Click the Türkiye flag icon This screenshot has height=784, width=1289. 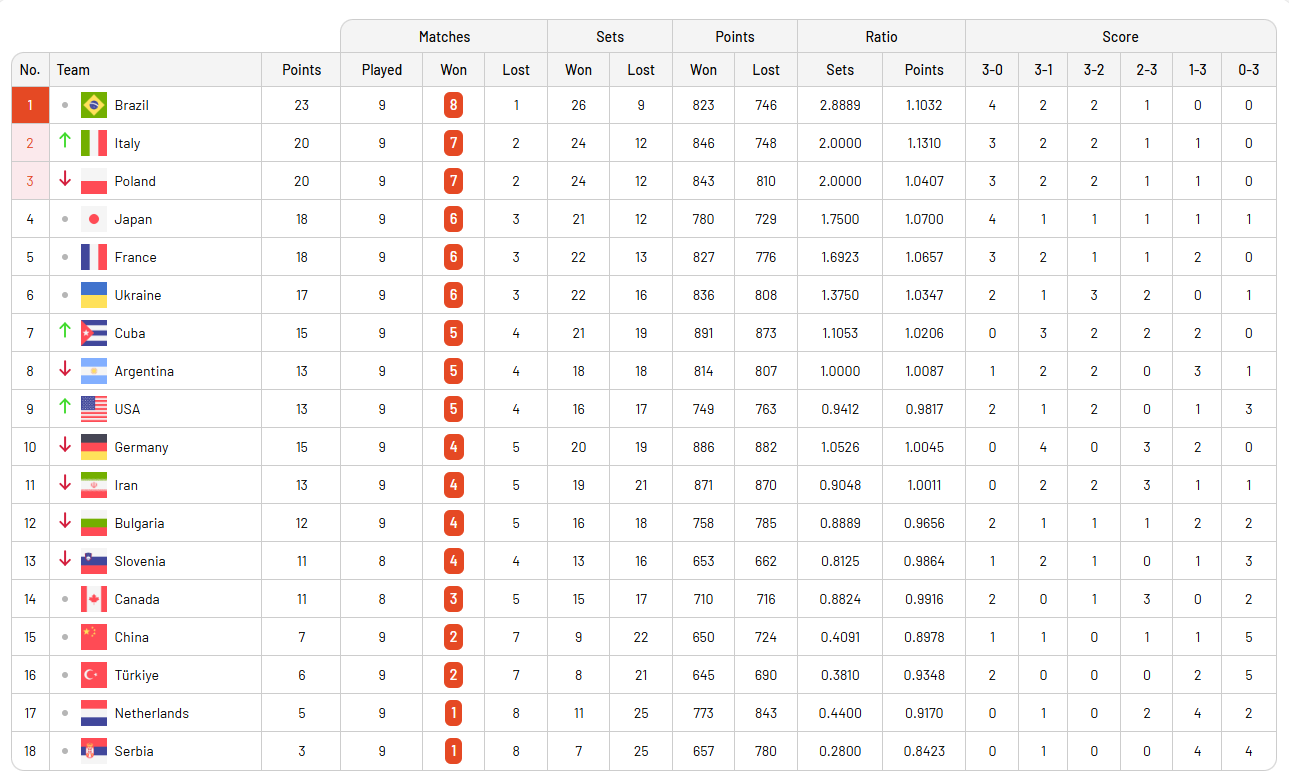pyautogui.click(x=94, y=675)
